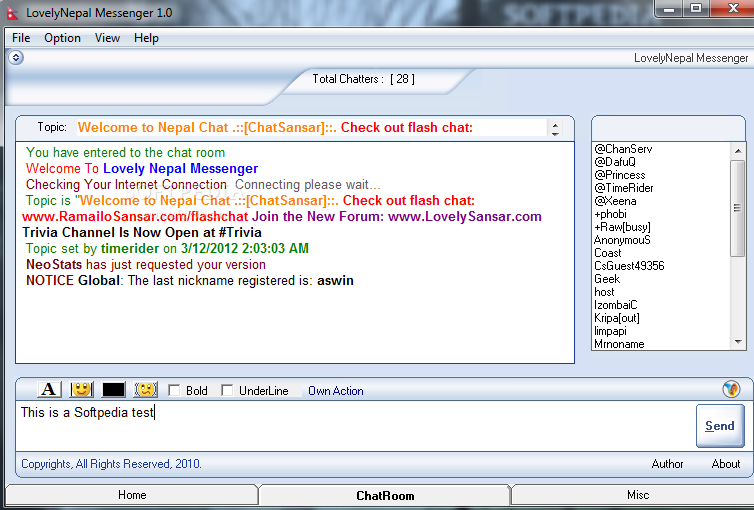Open the Option menu
This screenshot has width=754, height=510.
pos(63,38)
